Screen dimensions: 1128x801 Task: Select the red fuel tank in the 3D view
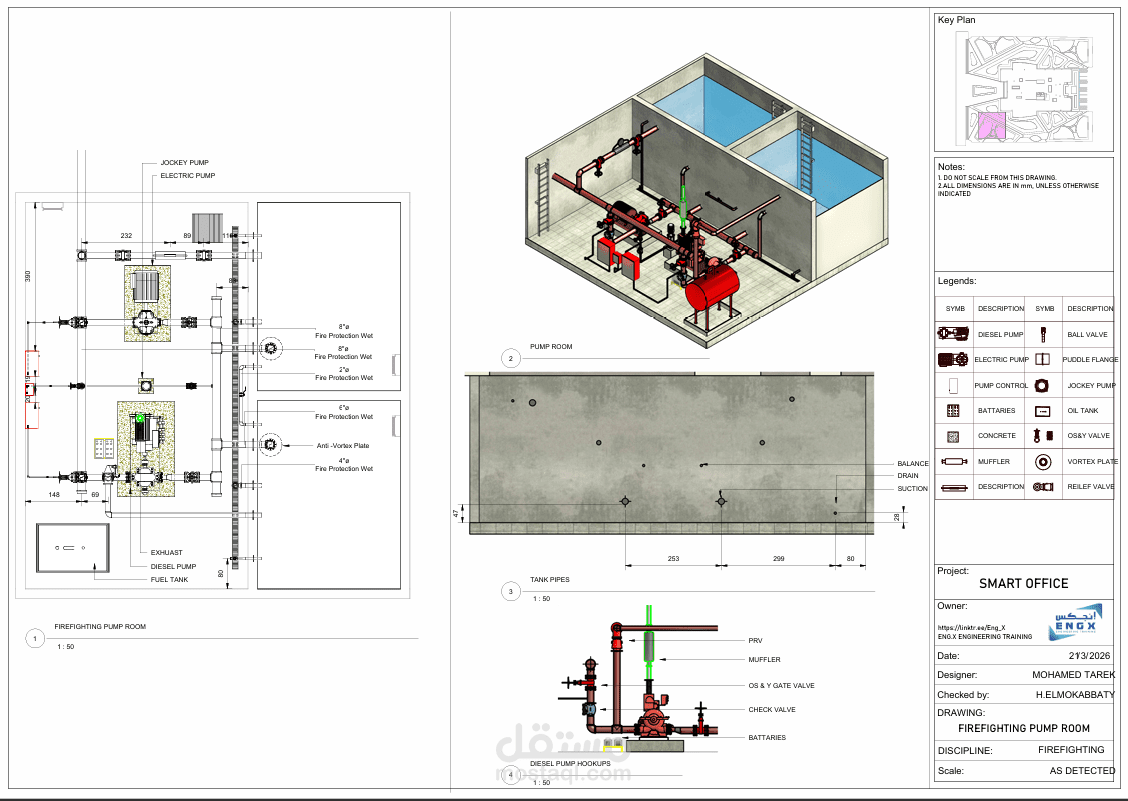(x=712, y=286)
